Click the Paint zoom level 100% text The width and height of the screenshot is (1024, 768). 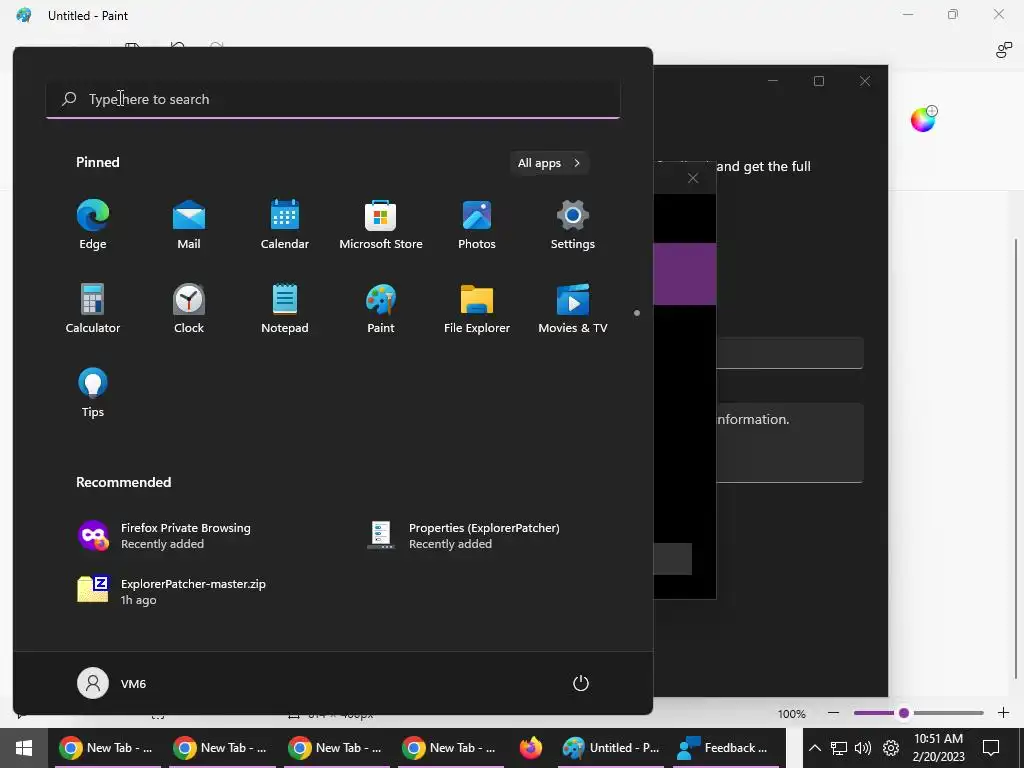click(x=792, y=714)
